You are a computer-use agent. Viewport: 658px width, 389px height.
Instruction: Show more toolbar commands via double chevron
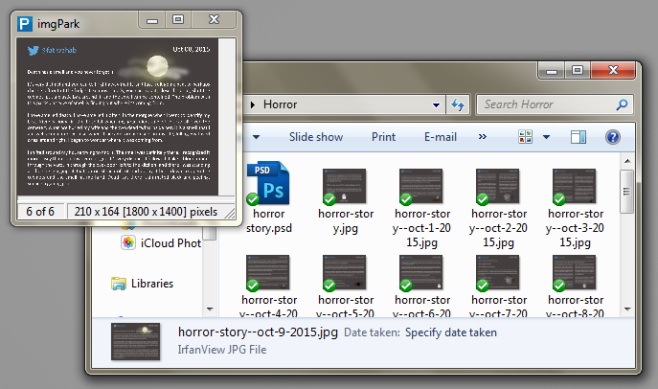pos(483,136)
